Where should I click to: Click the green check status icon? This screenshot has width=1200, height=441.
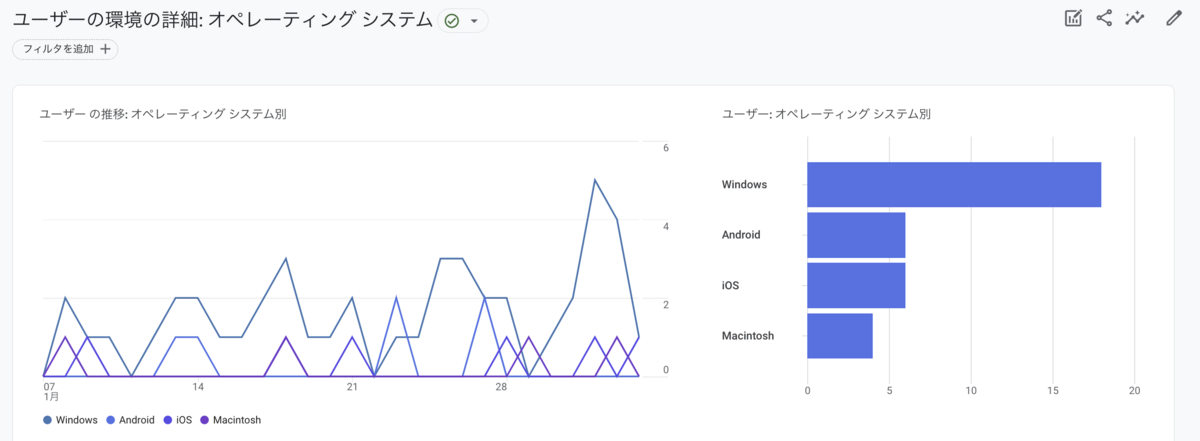(451, 21)
